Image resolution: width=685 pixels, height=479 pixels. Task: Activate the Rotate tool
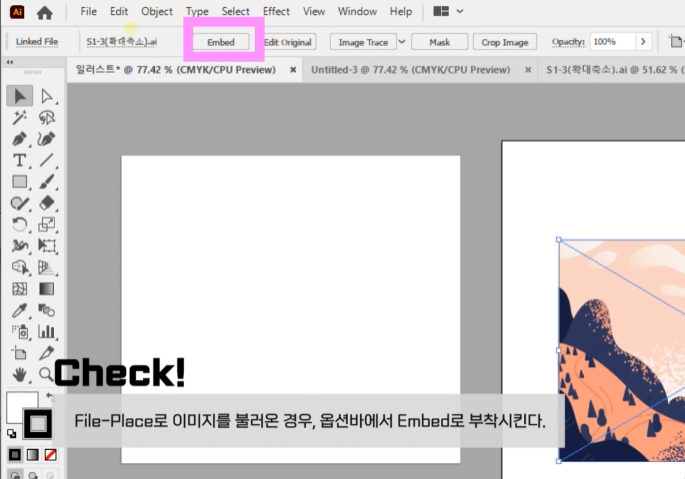[x=20, y=225]
